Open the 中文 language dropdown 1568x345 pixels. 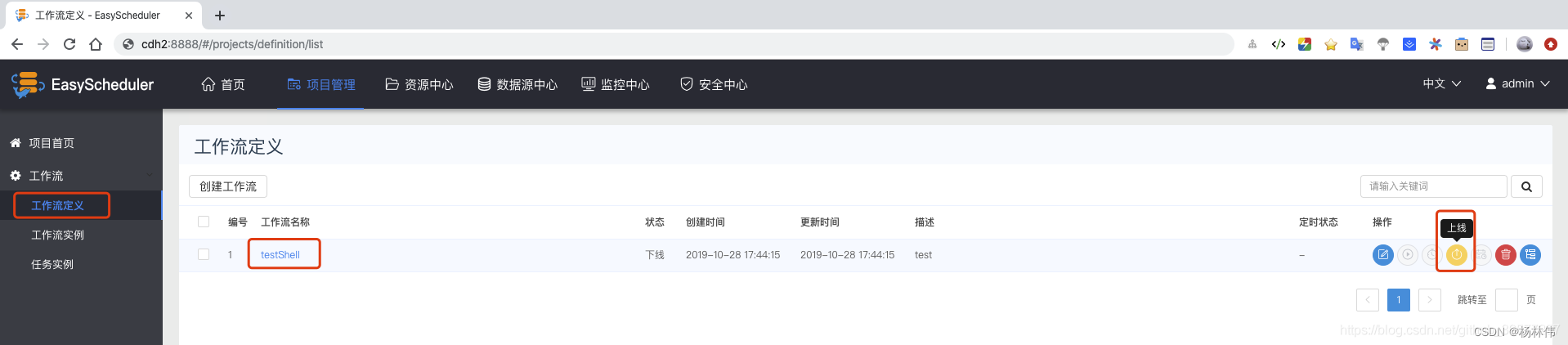tap(1441, 83)
